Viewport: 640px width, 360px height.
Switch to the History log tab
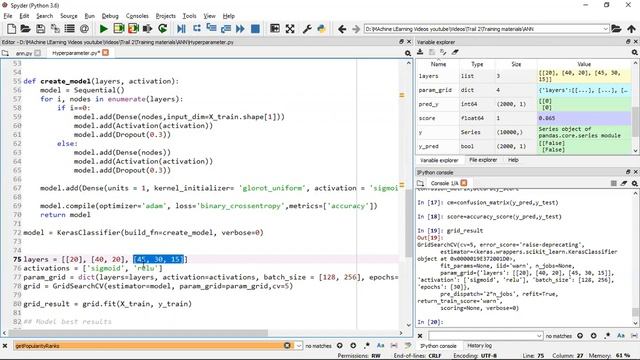(x=479, y=346)
